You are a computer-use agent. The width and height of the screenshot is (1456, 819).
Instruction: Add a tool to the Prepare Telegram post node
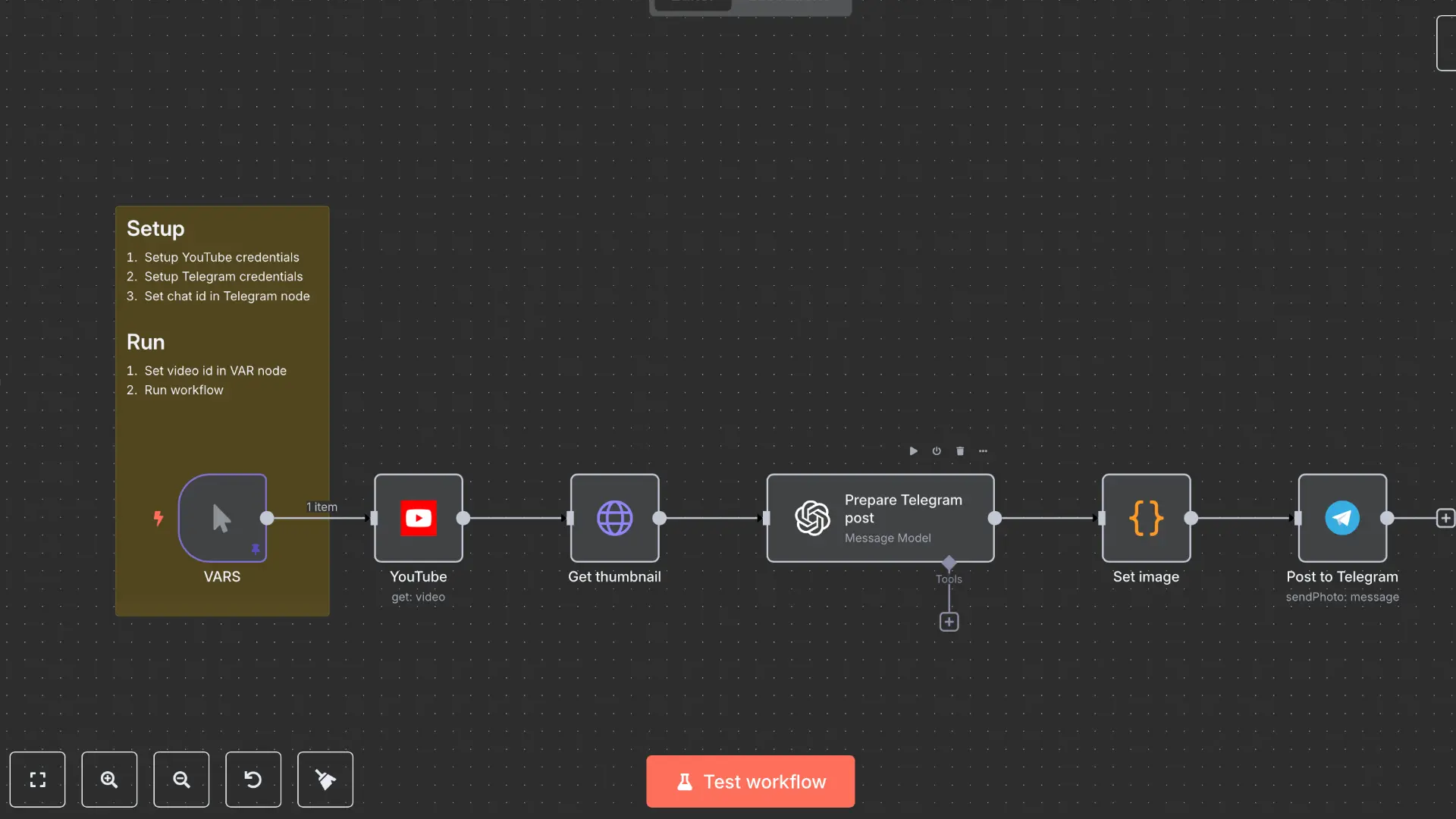tap(949, 621)
